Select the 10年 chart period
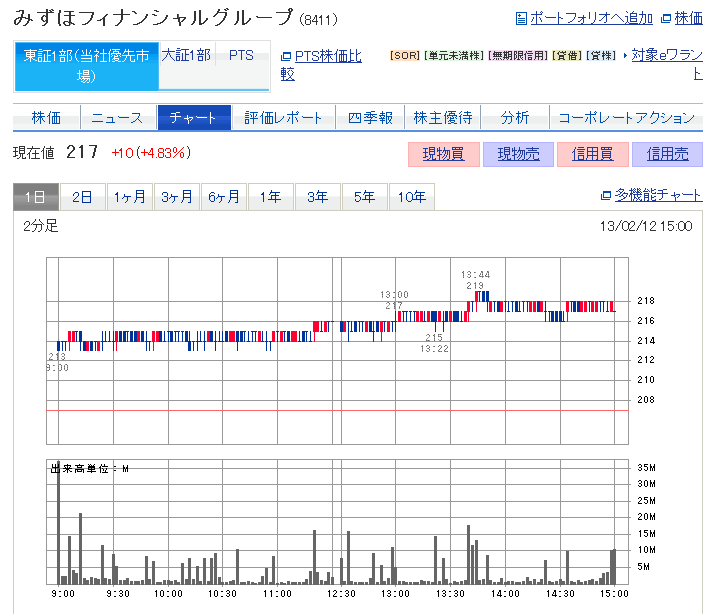 click(x=411, y=198)
